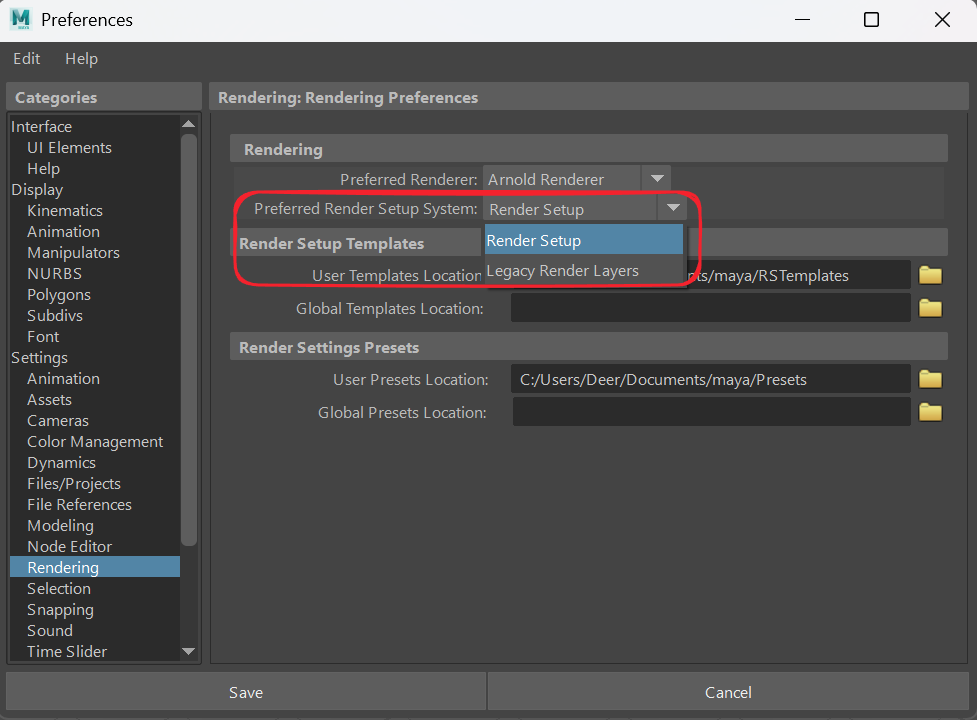977x720 pixels.
Task: Open the Preferred Renderer dropdown arrow
Action: [657, 179]
